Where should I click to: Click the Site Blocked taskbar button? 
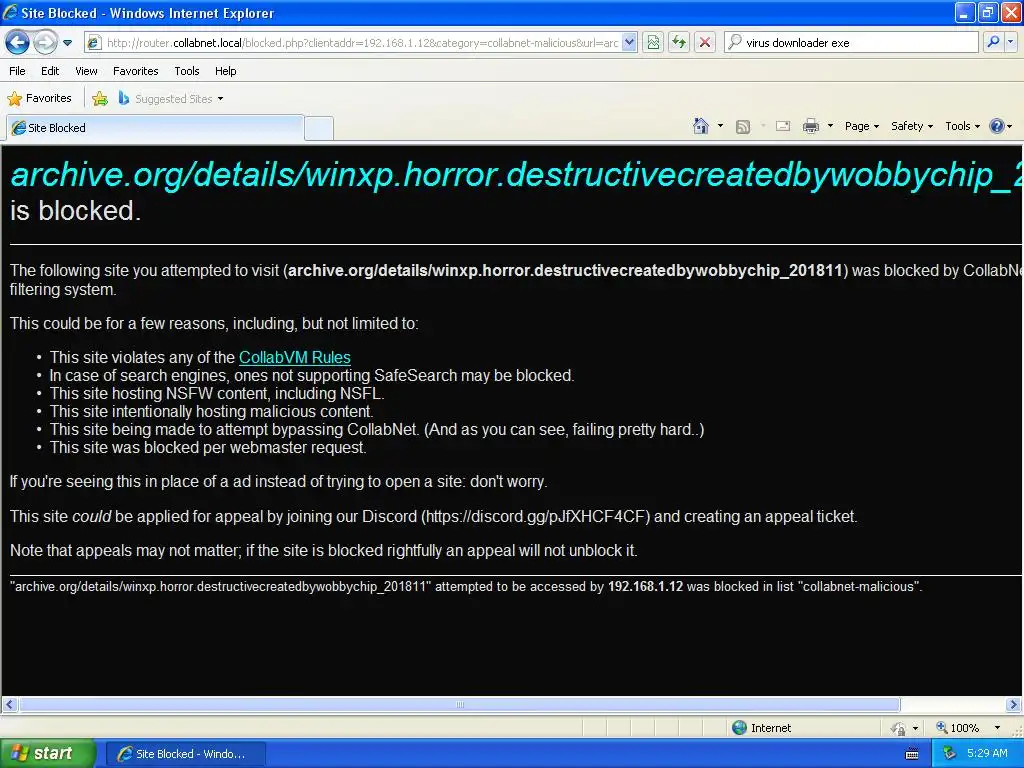click(x=185, y=754)
